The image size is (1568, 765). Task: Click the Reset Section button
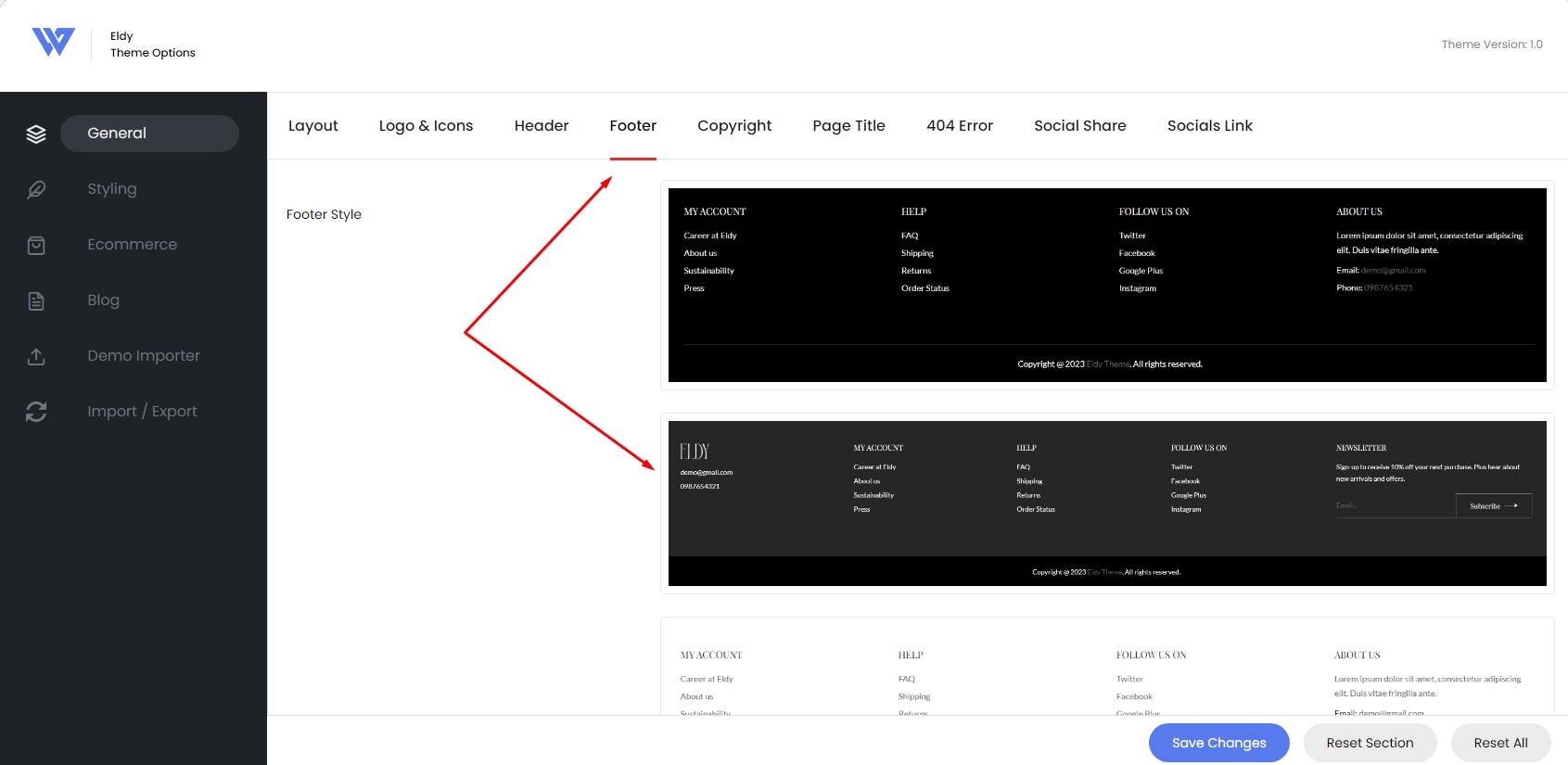click(1370, 743)
